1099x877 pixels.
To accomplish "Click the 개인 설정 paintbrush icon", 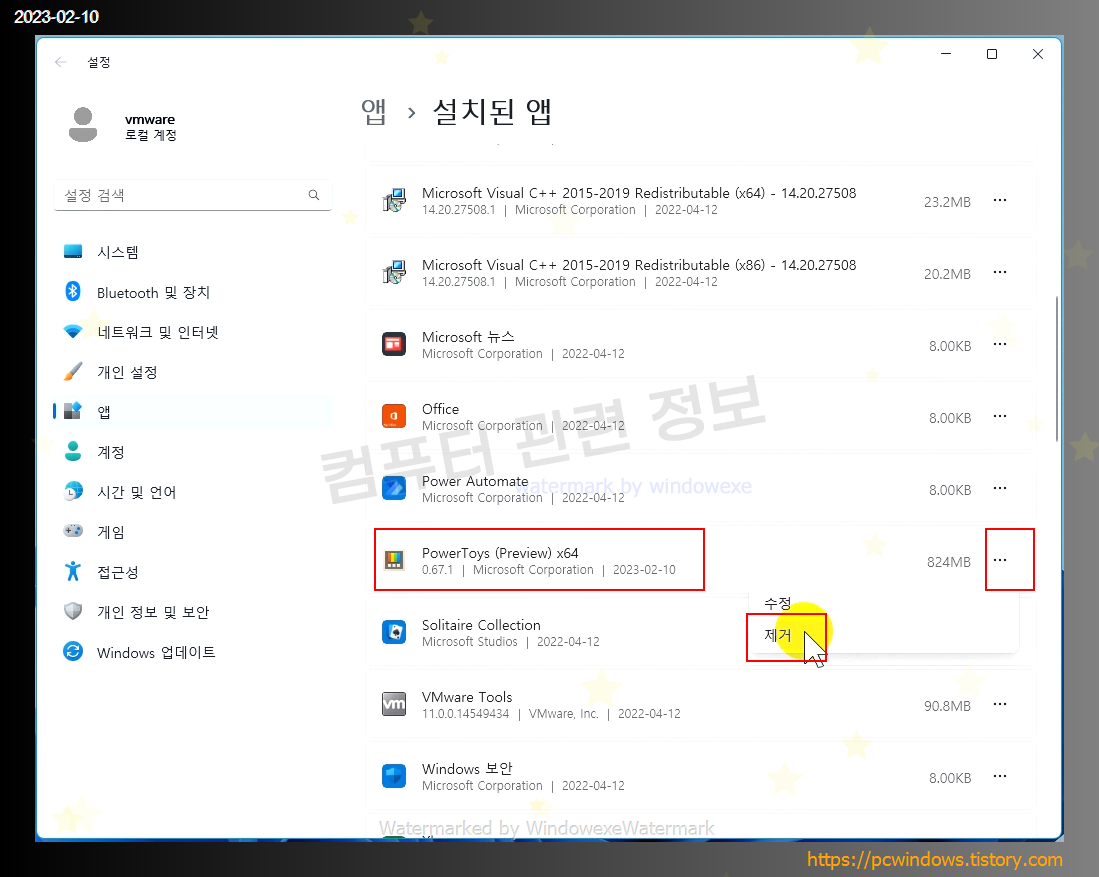I will click(x=73, y=372).
